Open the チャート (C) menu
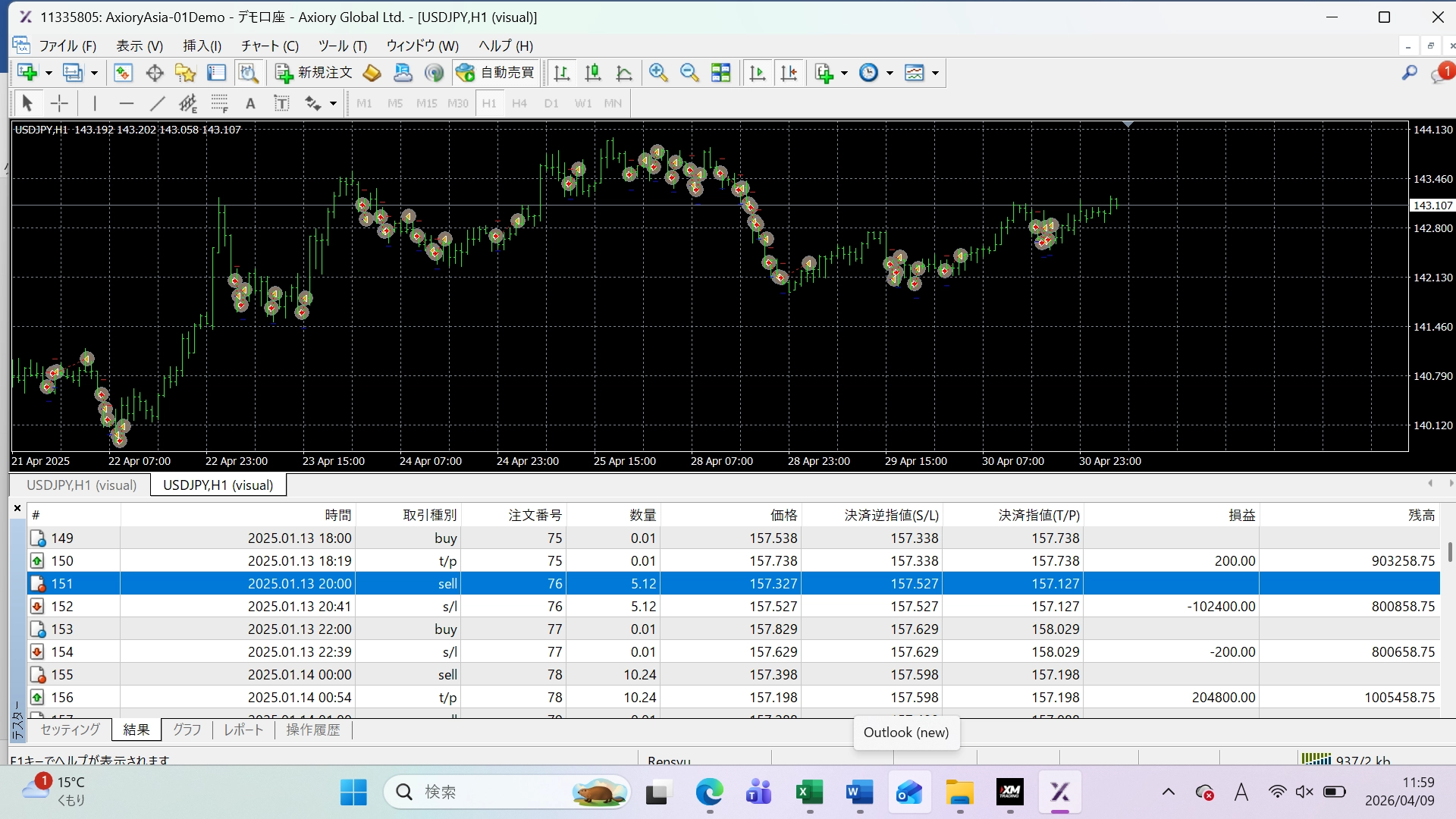The width and height of the screenshot is (1456, 819). (269, 45)
